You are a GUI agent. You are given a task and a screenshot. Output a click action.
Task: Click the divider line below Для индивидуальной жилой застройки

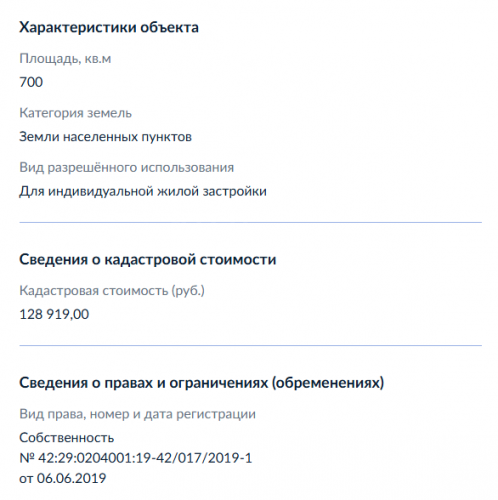click(x=251, y=222)
